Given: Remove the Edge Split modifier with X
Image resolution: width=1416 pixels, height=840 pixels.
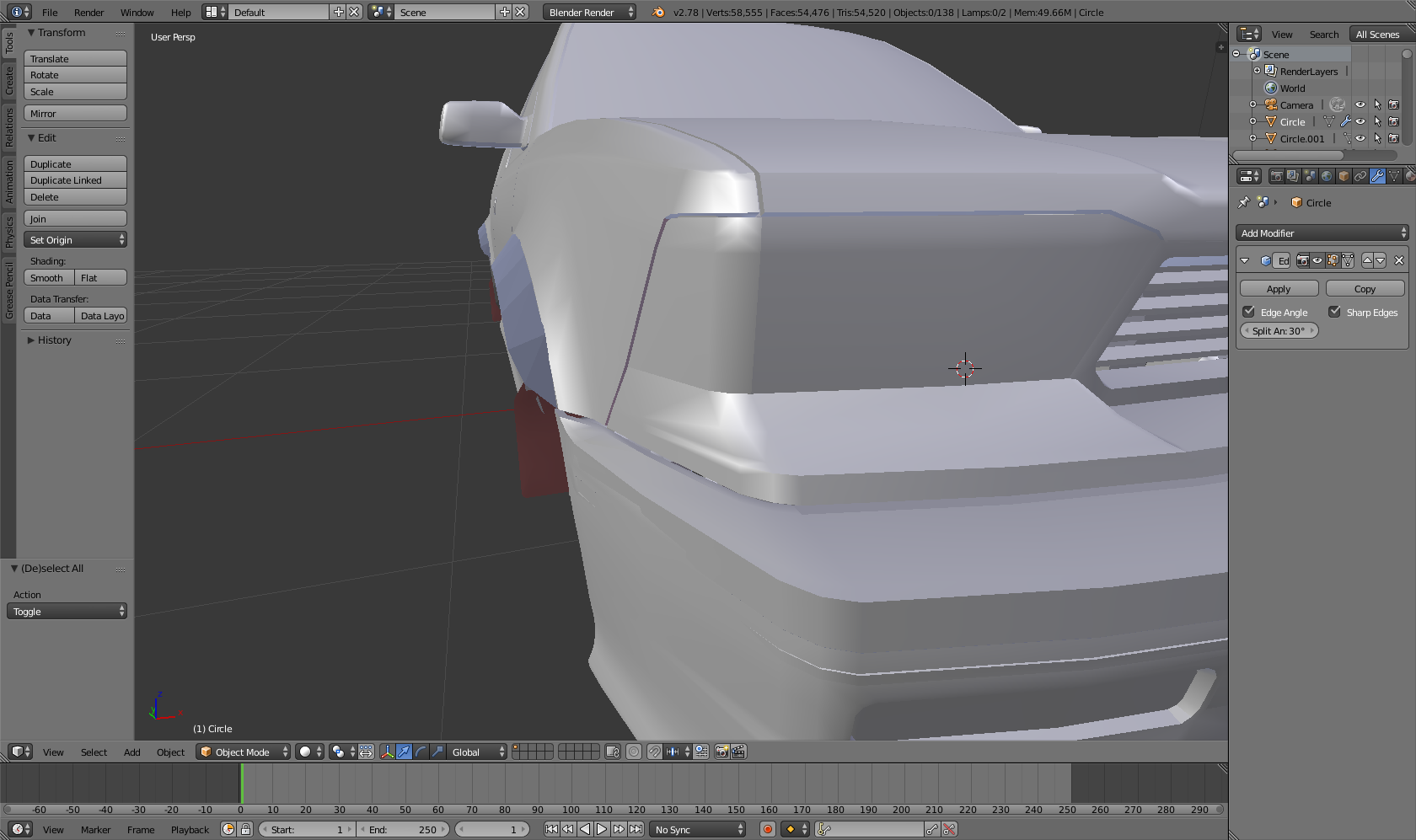Looking at the screenshot, I should click(x=1399, y=260).
